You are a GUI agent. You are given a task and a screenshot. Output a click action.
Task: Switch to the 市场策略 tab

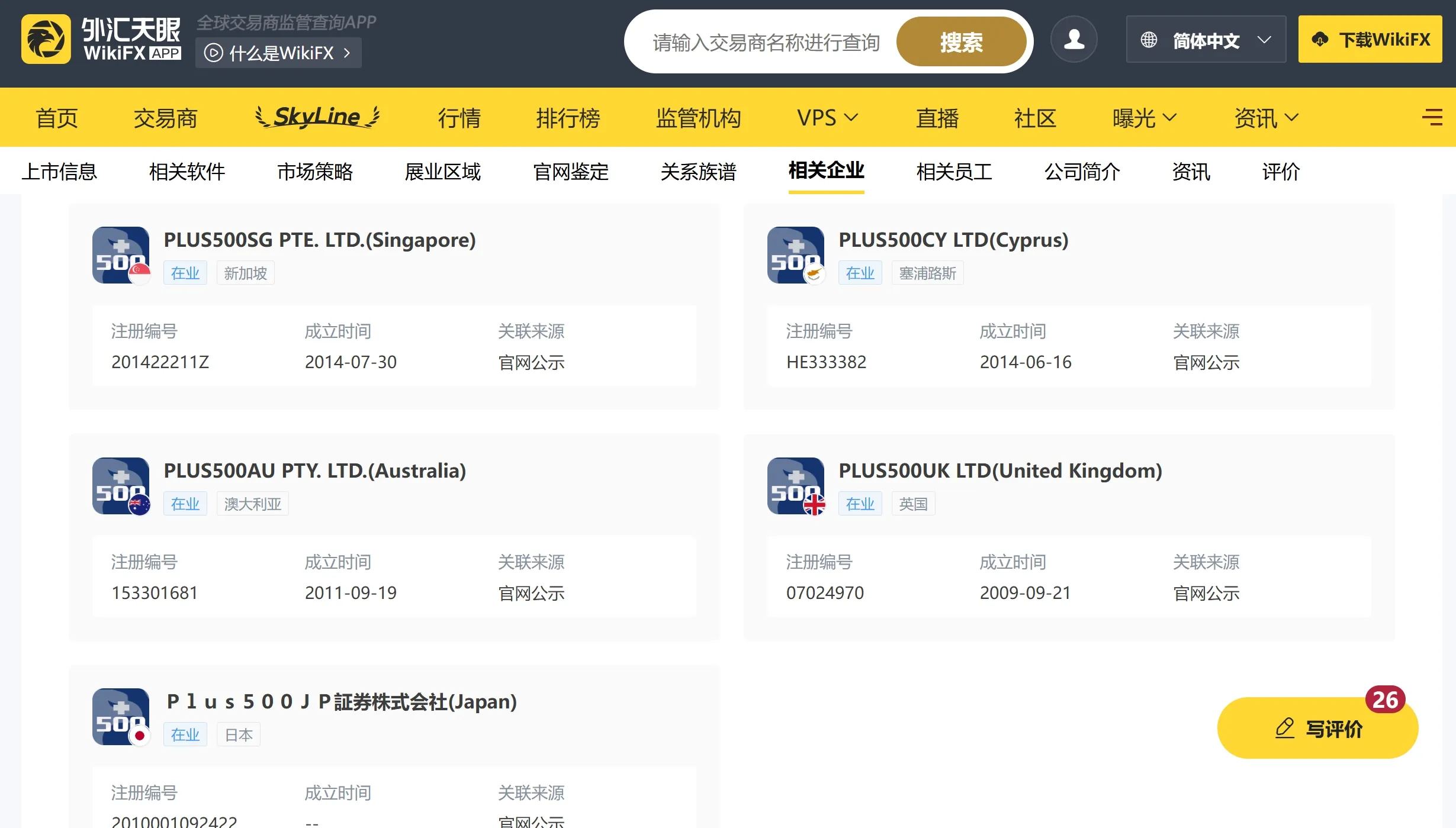point(315,171)
